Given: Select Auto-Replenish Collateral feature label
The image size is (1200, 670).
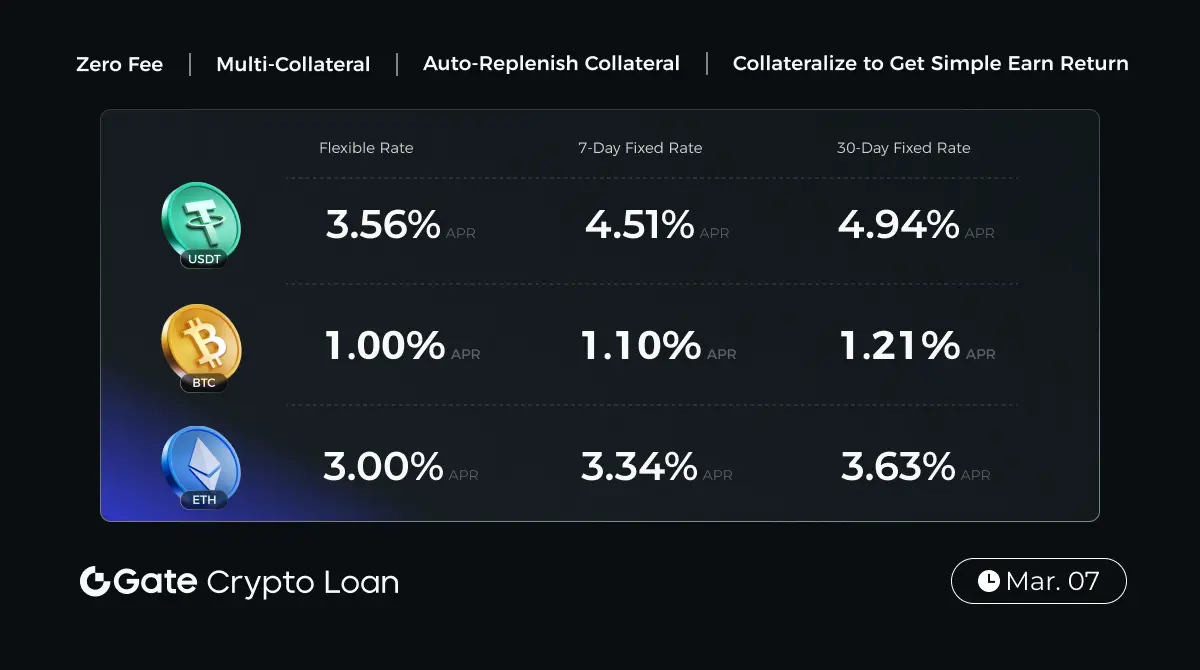Looking at the screenshot, I should coord(551,64).
